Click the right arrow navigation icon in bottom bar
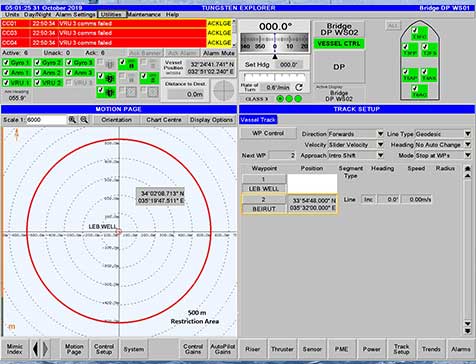This screenshot has width=476, height=364. 45,349
